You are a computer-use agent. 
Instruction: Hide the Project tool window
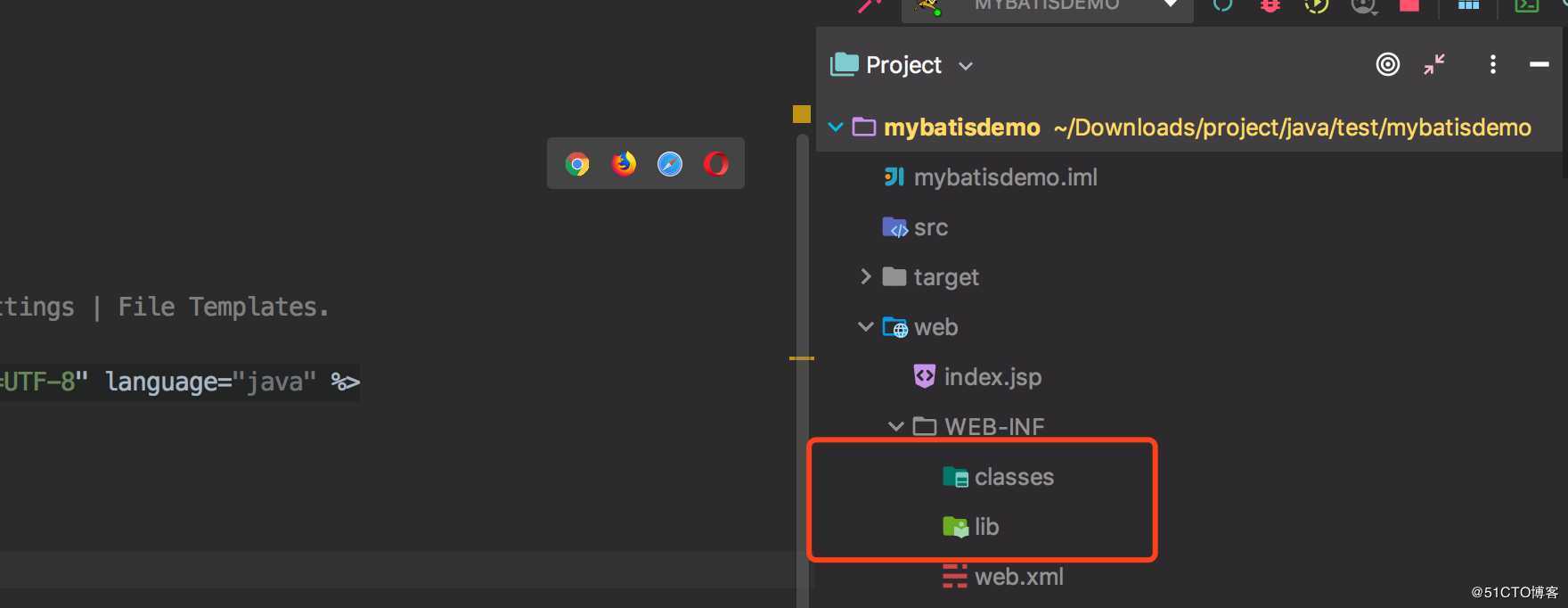click(x=1539, y=64)
